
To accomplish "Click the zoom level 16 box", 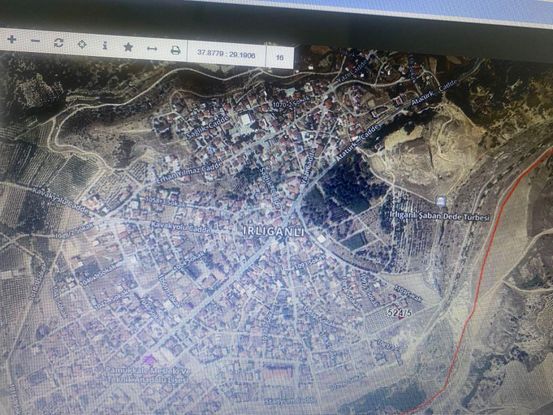I will pyautogui.click(x=279, y=56).
